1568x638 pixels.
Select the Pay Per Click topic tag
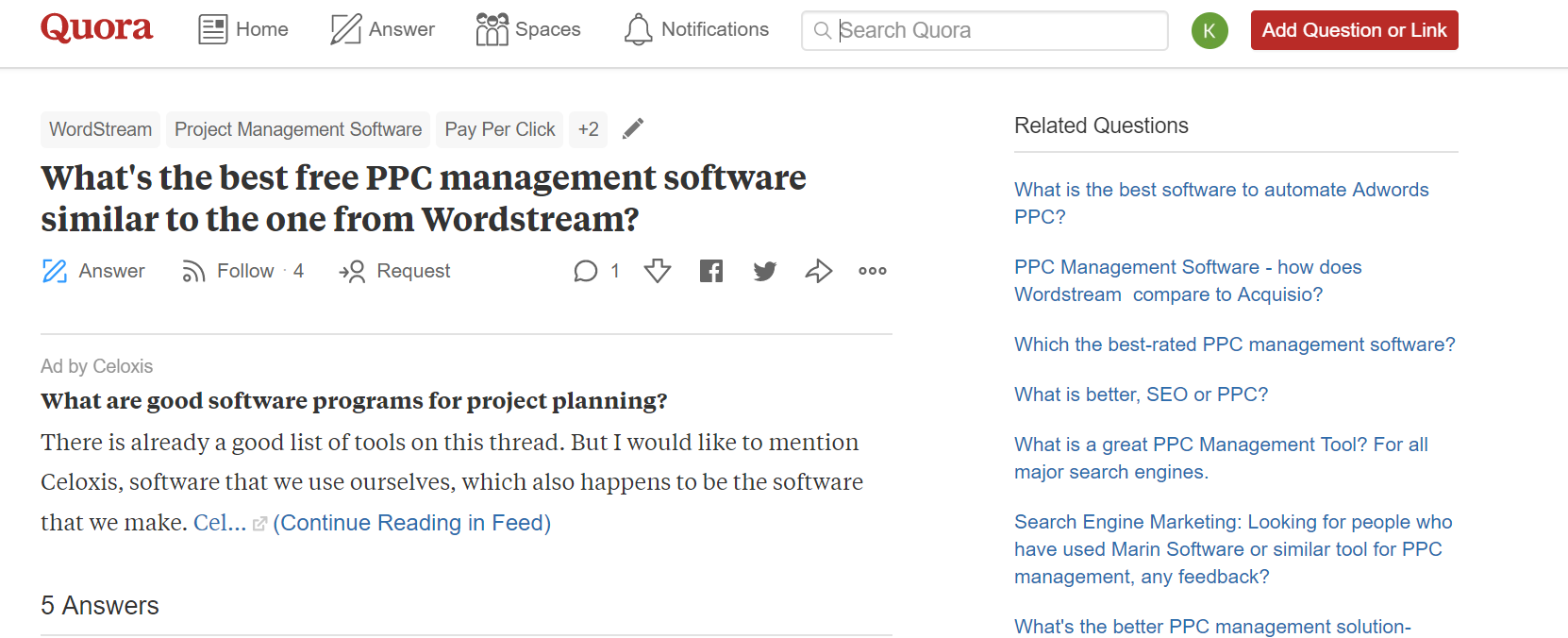[499, 129]
